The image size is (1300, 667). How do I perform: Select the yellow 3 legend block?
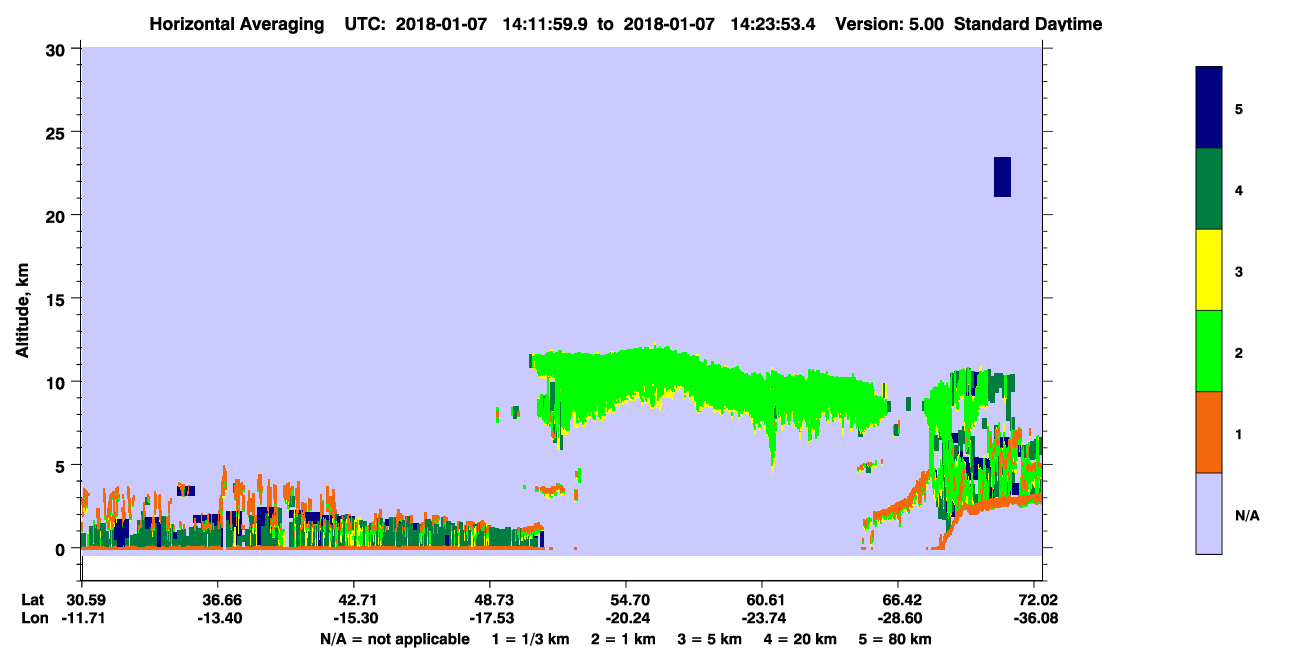click(1208, 270)
